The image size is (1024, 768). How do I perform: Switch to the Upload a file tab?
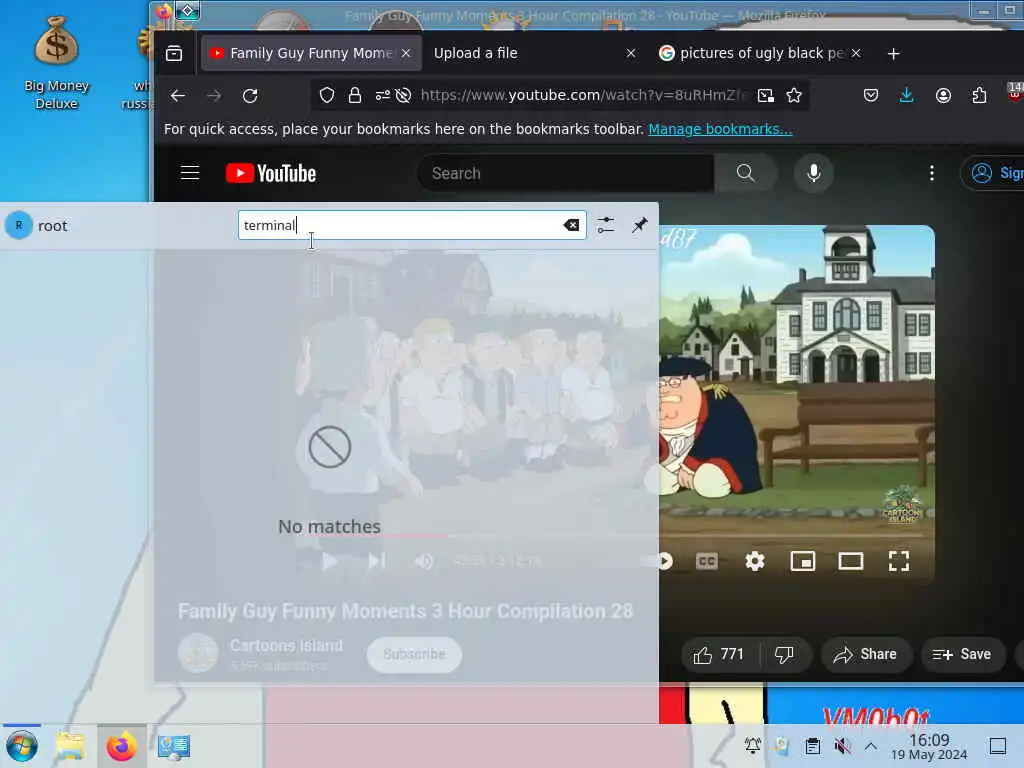point(534,53)
